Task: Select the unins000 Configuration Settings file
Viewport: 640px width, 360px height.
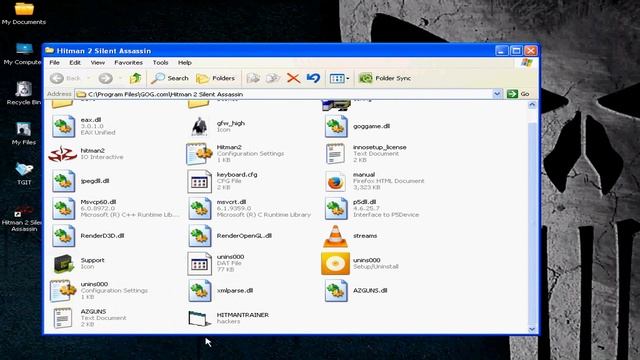Action: (x=63, y=291)
